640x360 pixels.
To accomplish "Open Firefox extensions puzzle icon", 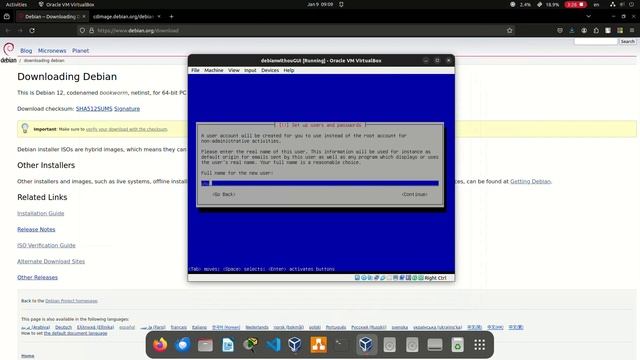I will click(596, 30).
